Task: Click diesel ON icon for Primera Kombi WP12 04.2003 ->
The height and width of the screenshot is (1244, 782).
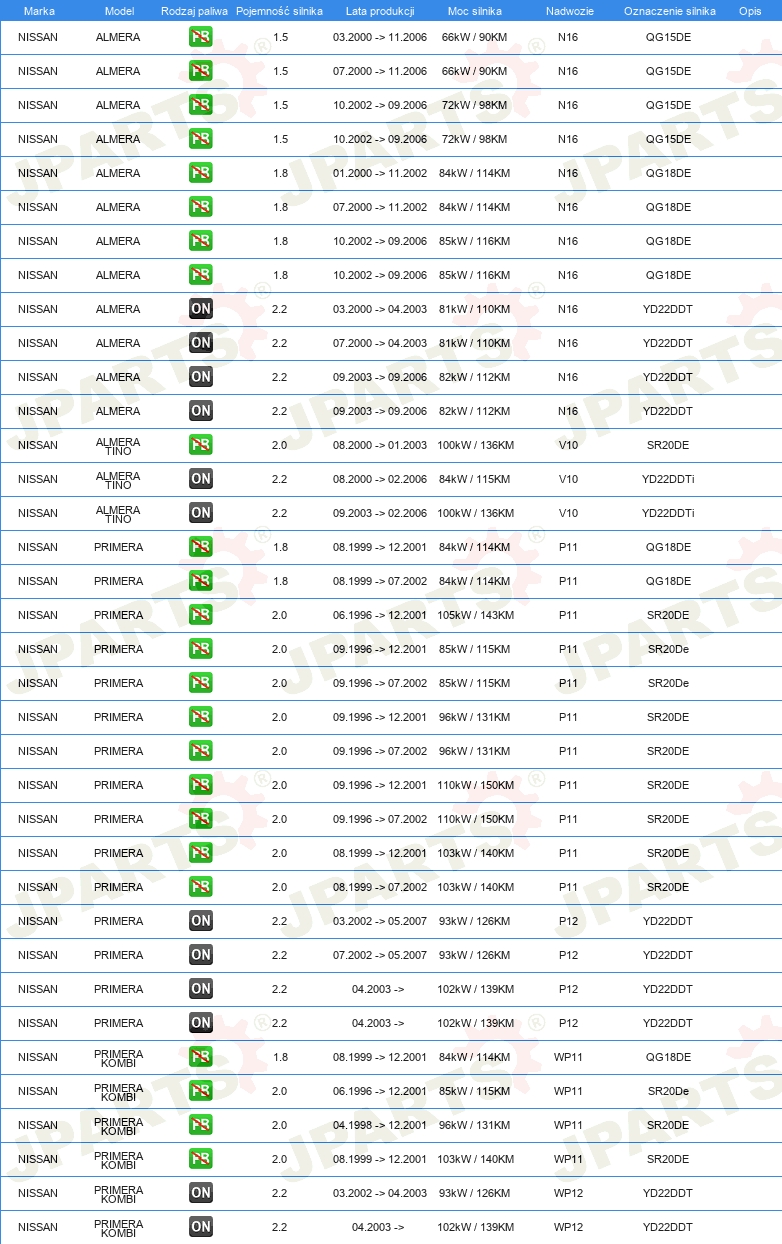Action: tap(201, 1227)
